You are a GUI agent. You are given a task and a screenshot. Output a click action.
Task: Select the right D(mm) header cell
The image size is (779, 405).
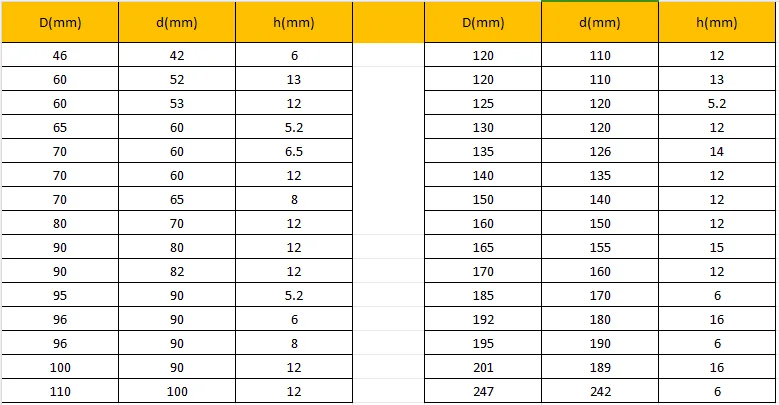point(483,22)
